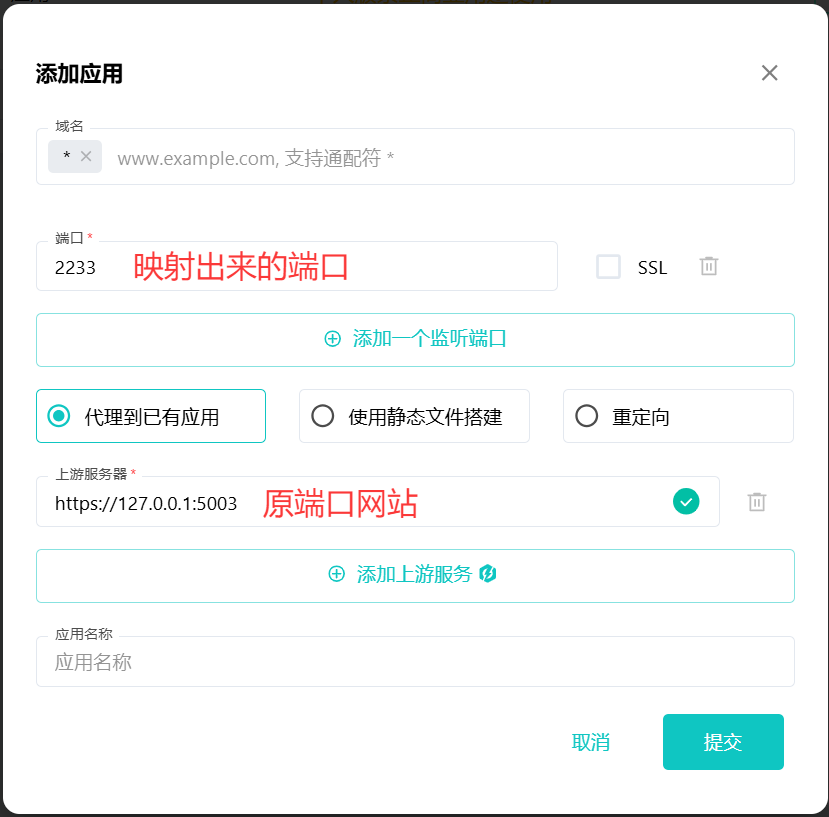Enable the SSL checkbox
Screen dimensions: 829x817
(x=608, y=266)
